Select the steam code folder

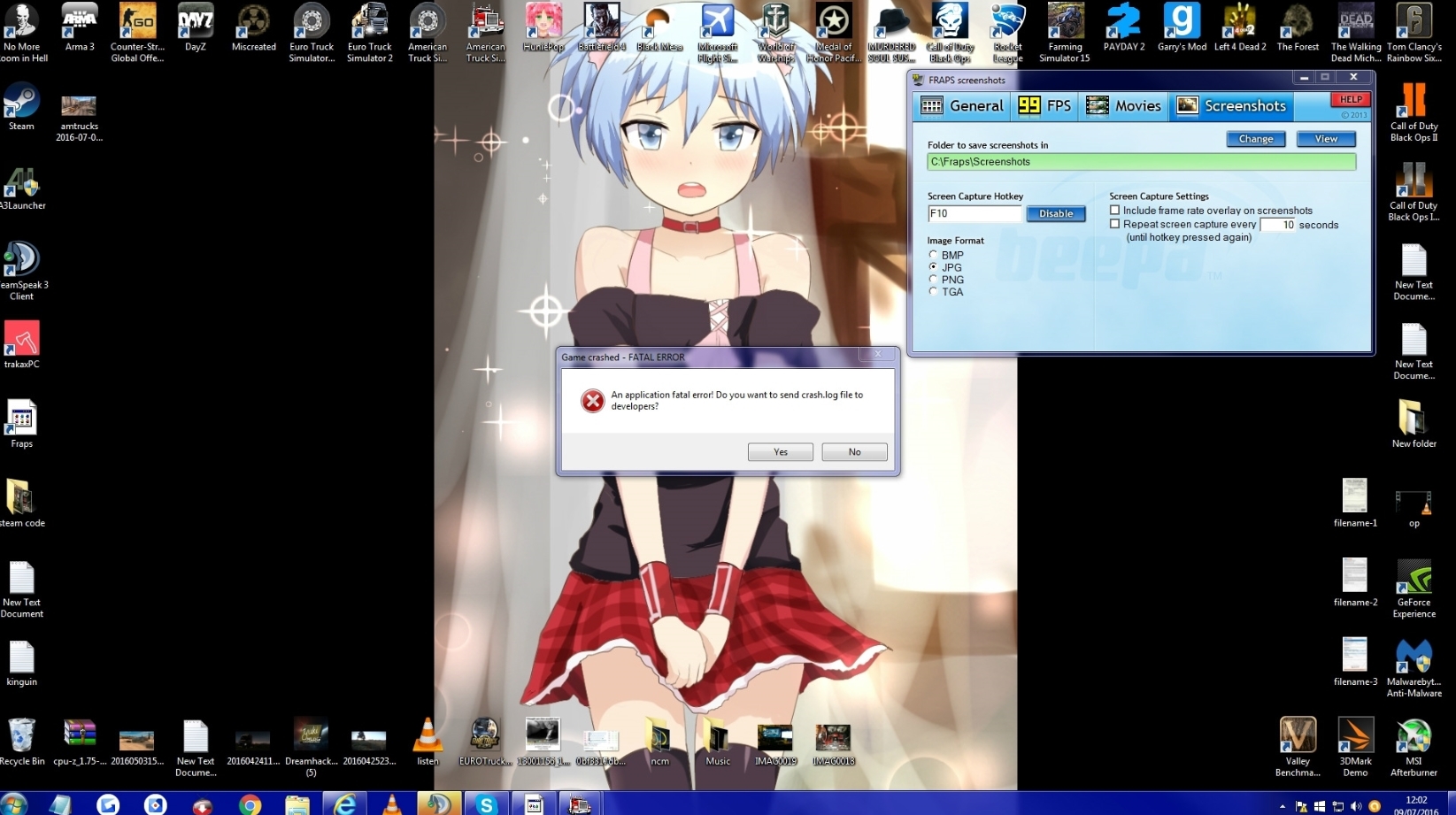[x=21, y=504]
